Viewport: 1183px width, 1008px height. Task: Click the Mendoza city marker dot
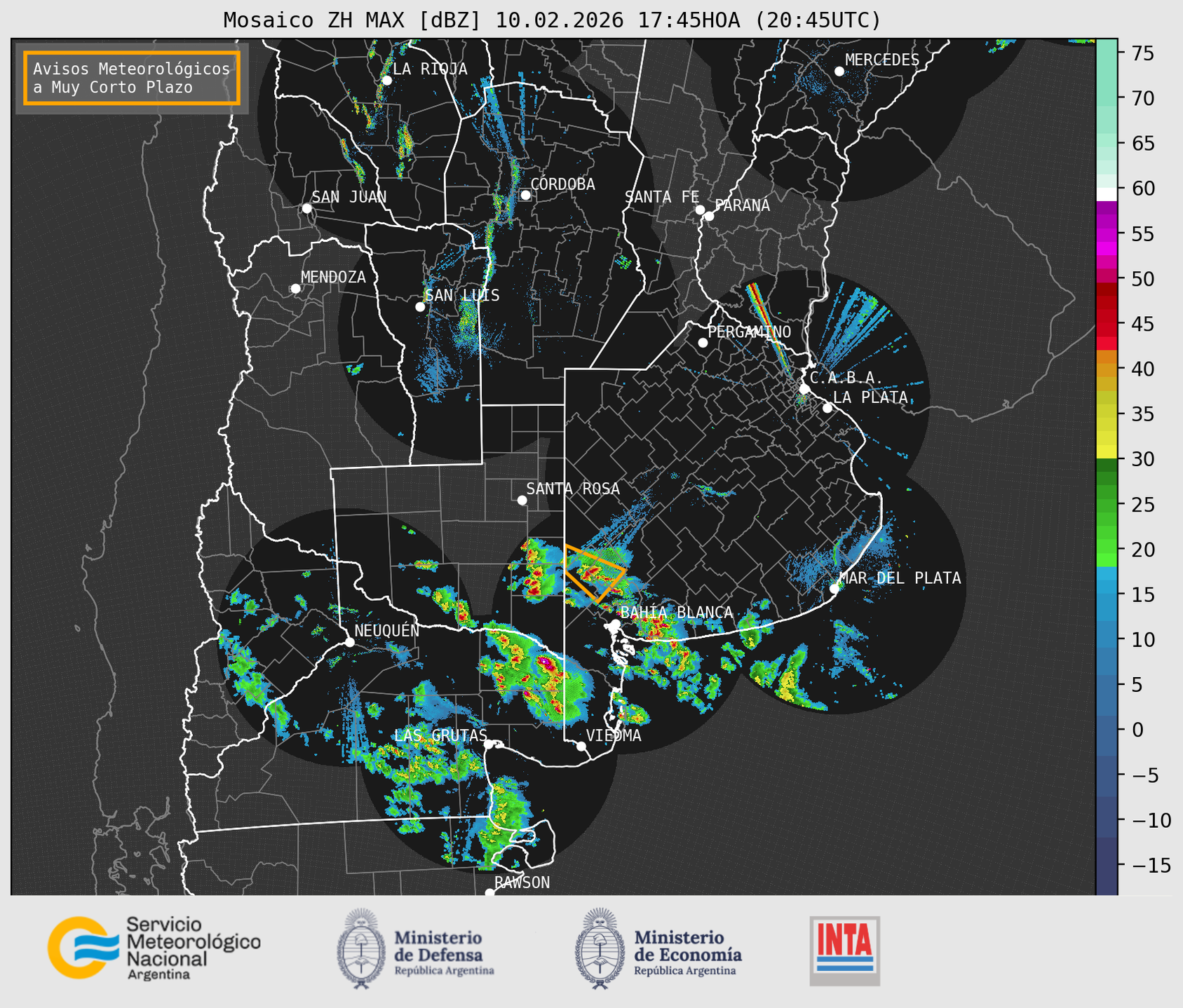(295, 289)
